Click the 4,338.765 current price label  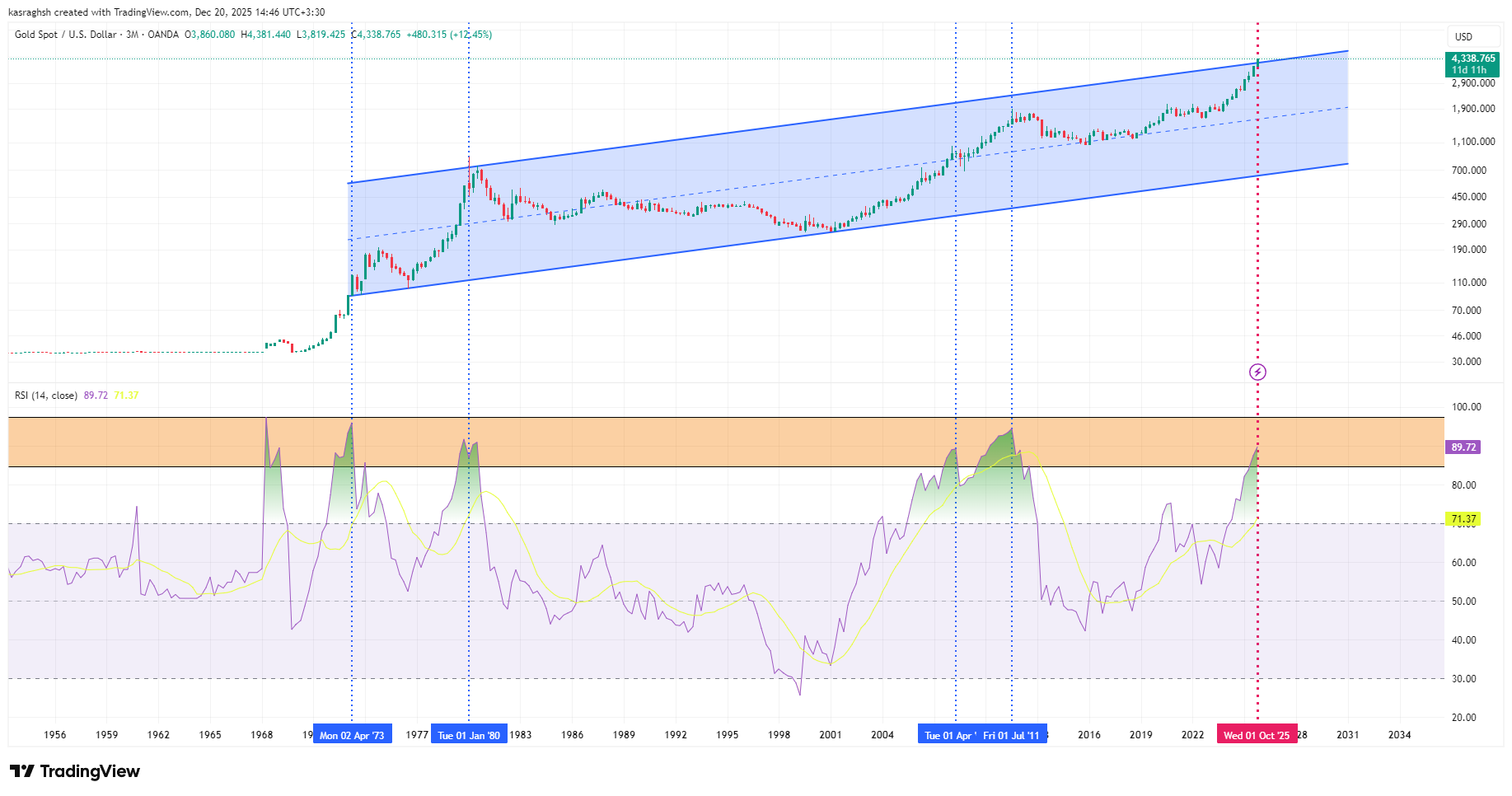pos(1473,59)
